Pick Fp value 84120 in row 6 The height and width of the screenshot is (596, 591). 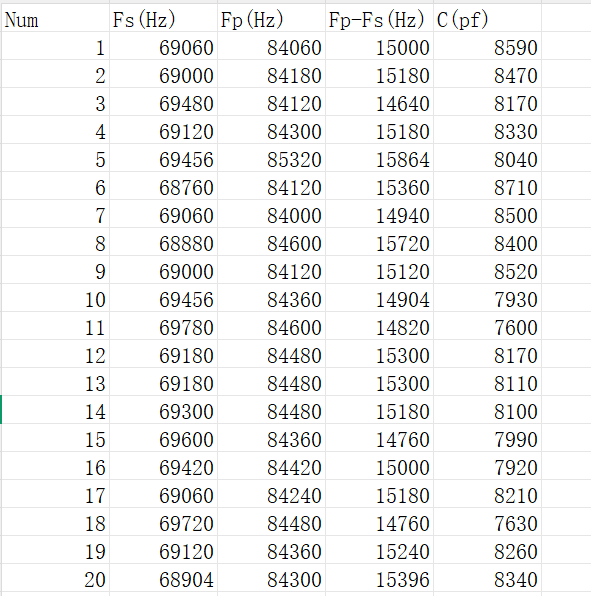coord(271,186)
